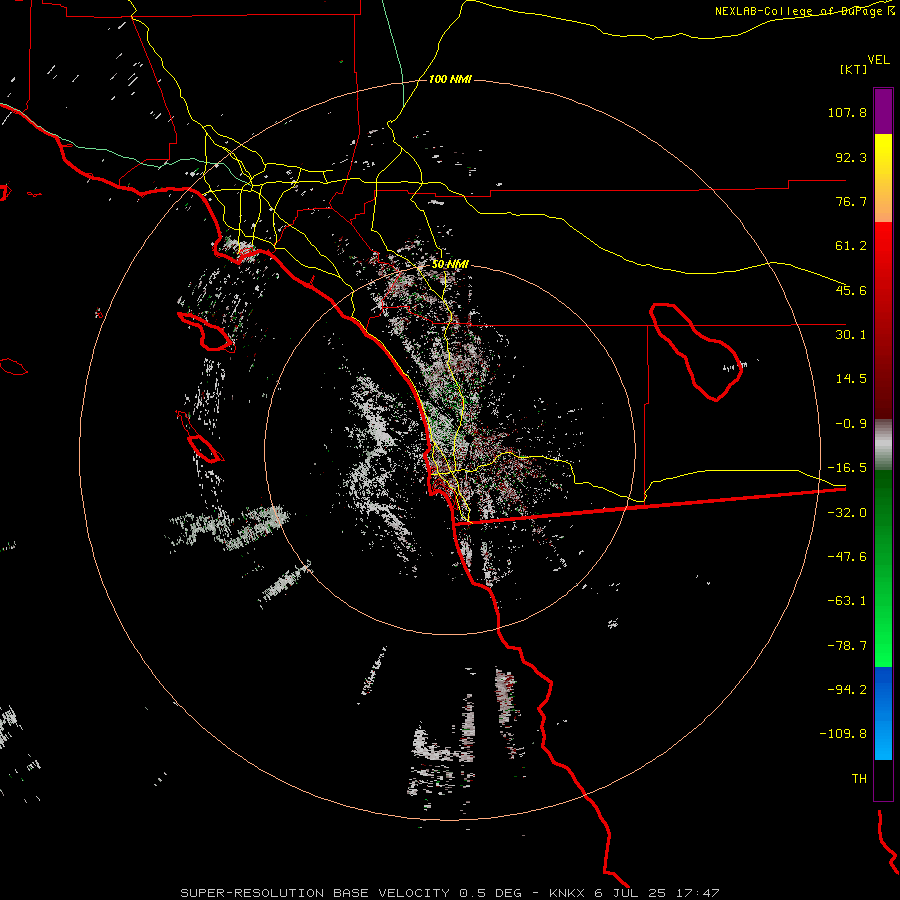Select the 76.7 scale value

pos(851,201)
